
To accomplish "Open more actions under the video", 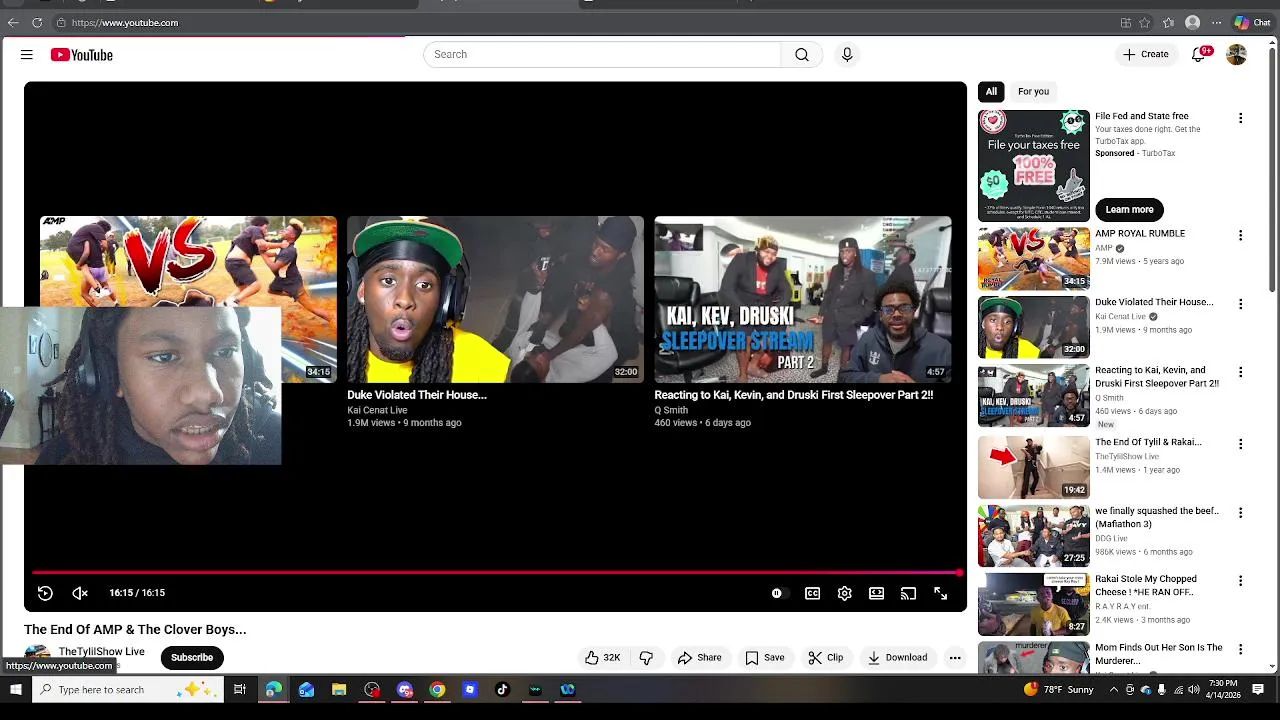I will pyautogui.click(x=955, y=658).
